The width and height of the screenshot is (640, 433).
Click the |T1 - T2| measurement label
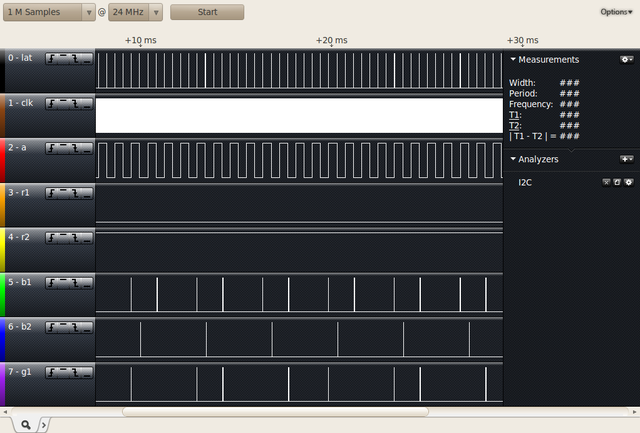[x=532, y=136]
